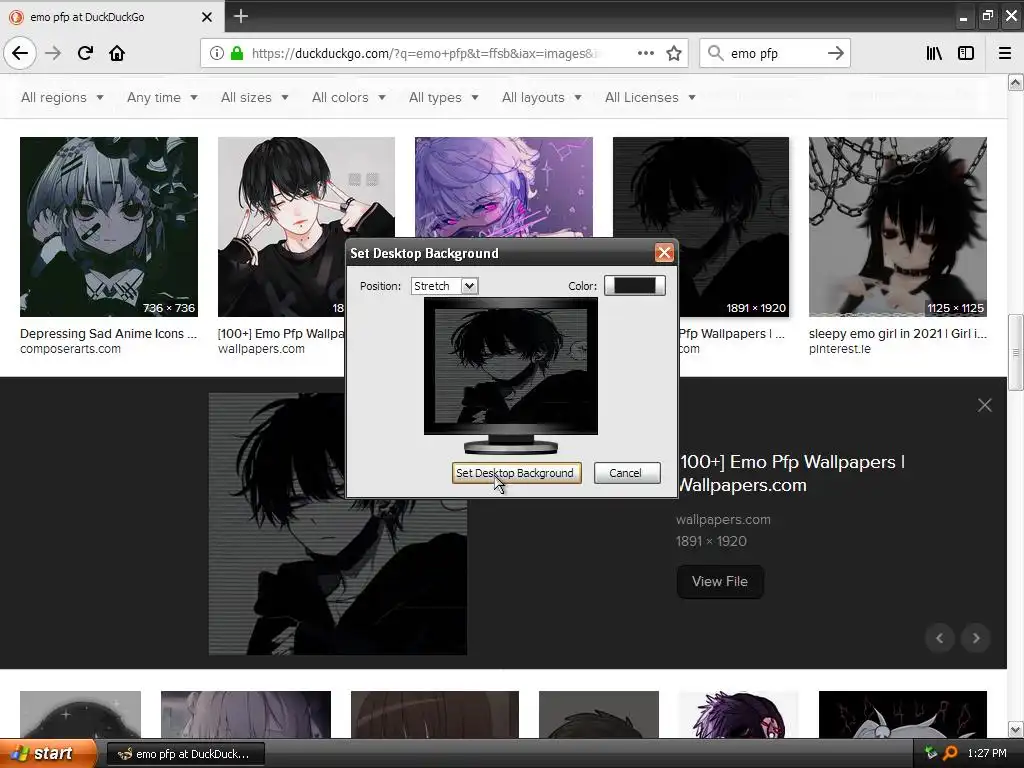The width and height of the screenshot is (1024, 768).
Task: Click the system tray magnifier icon
Action: pyautogui.click(x=950, y=753)
